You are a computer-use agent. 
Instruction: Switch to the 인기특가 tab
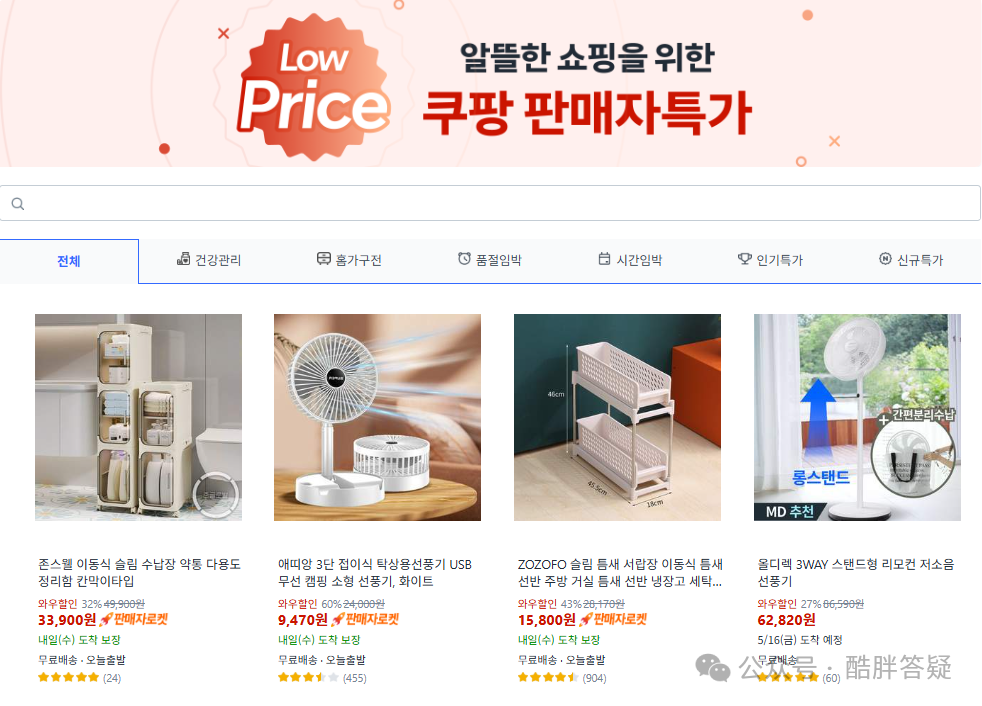pyautogui.click(x=770, y=260)
